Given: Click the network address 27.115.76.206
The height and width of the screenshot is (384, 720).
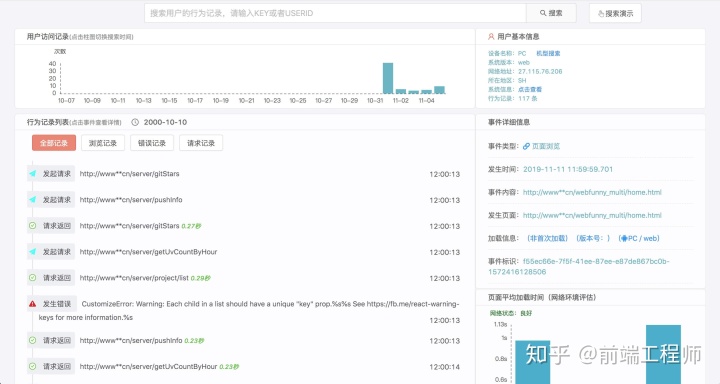Looking at the screenshot, I should pos(540,71).
